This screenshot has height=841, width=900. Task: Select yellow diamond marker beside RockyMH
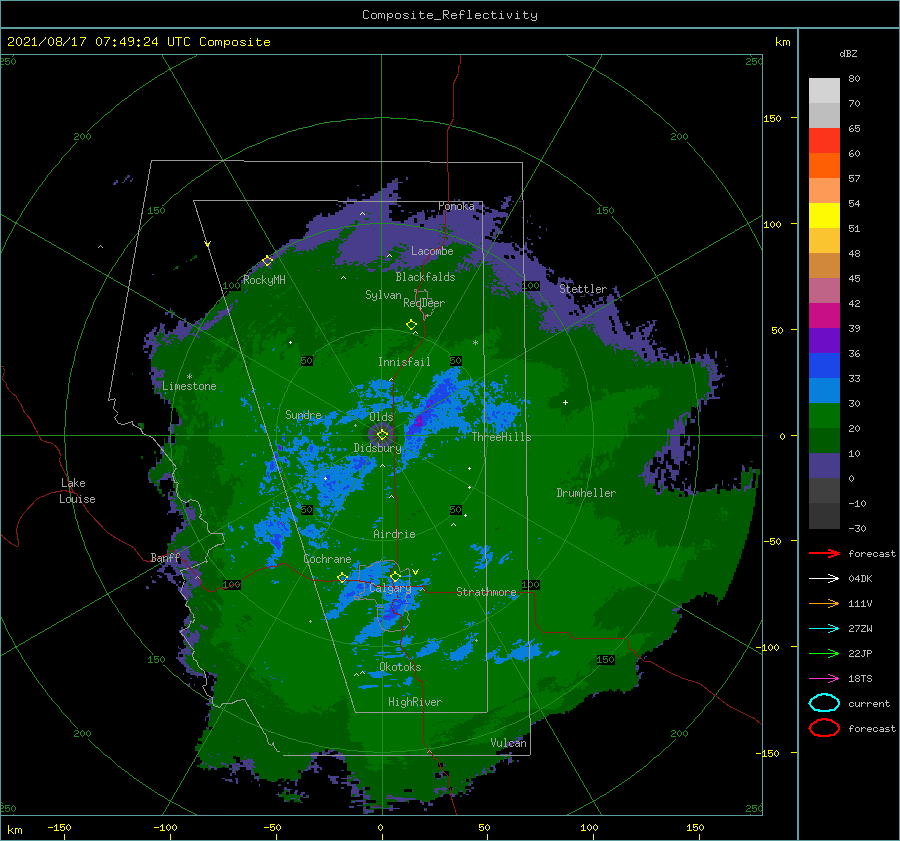coord(267,261)
